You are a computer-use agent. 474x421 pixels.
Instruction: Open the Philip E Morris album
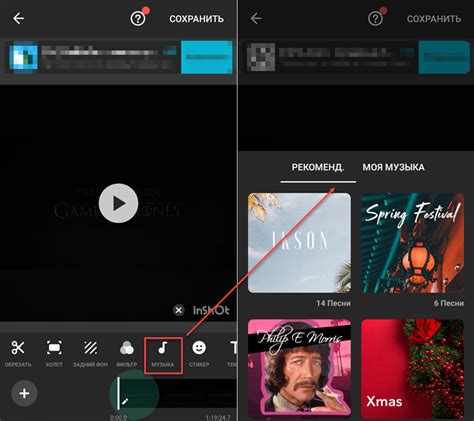click(299, 368)
